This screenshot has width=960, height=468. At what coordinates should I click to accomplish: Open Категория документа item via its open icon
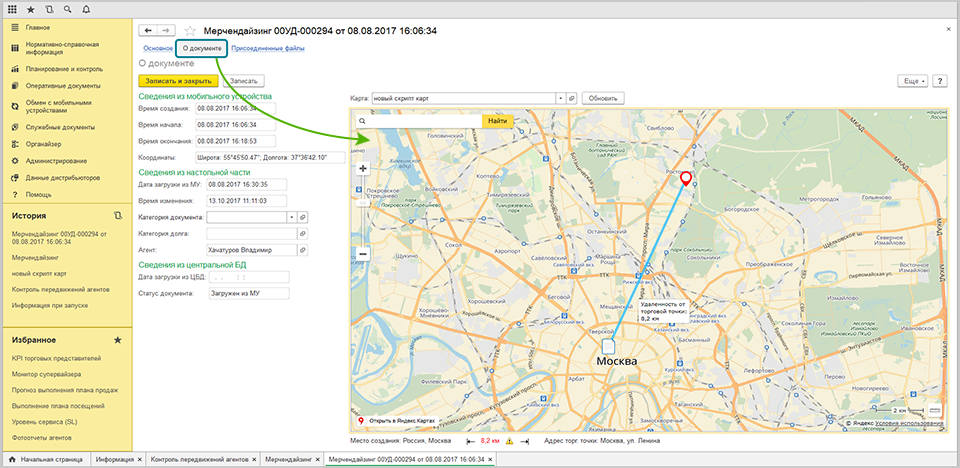[302, 217]
